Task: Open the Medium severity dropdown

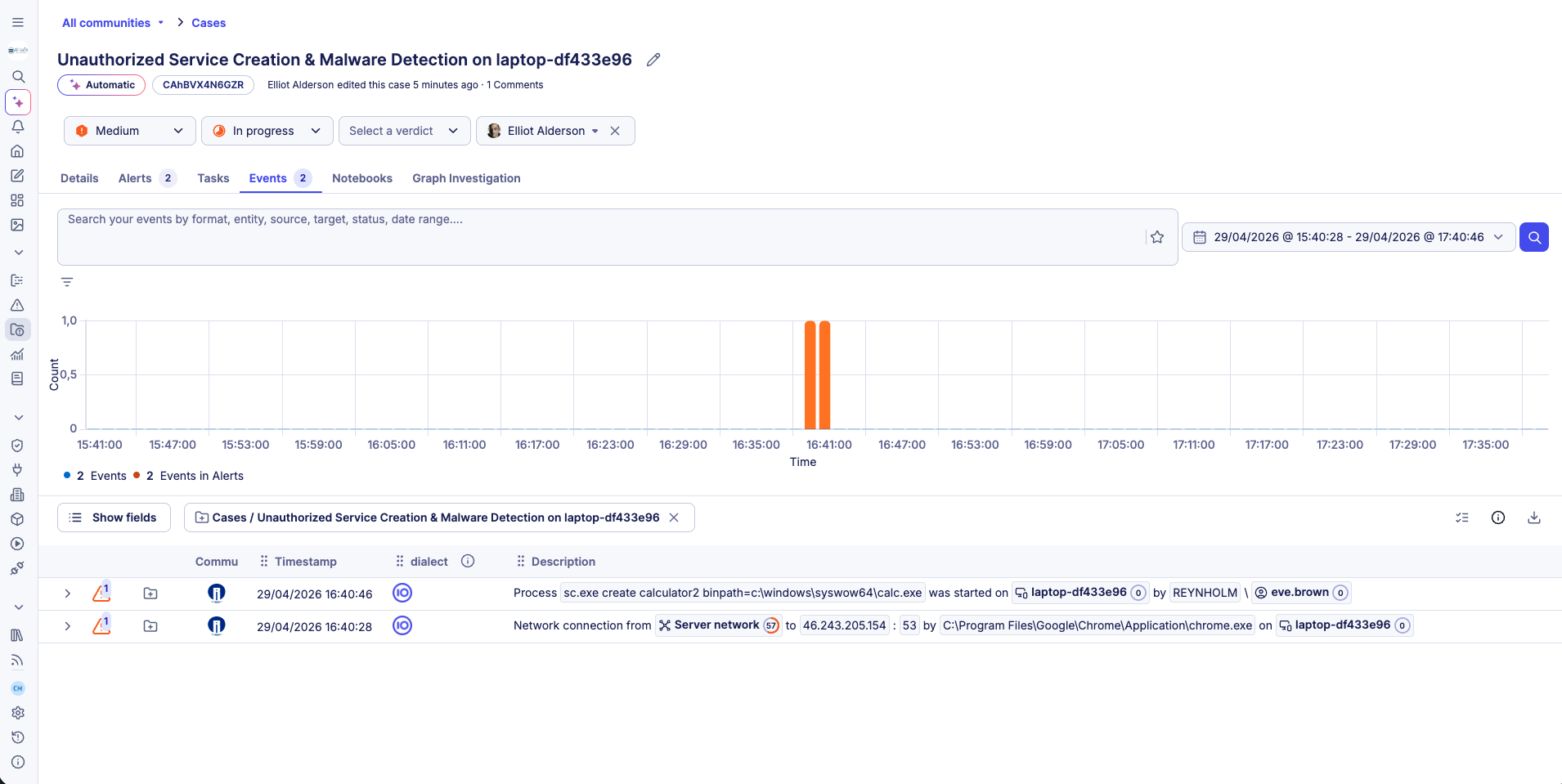Action: (x=129, y=131)
